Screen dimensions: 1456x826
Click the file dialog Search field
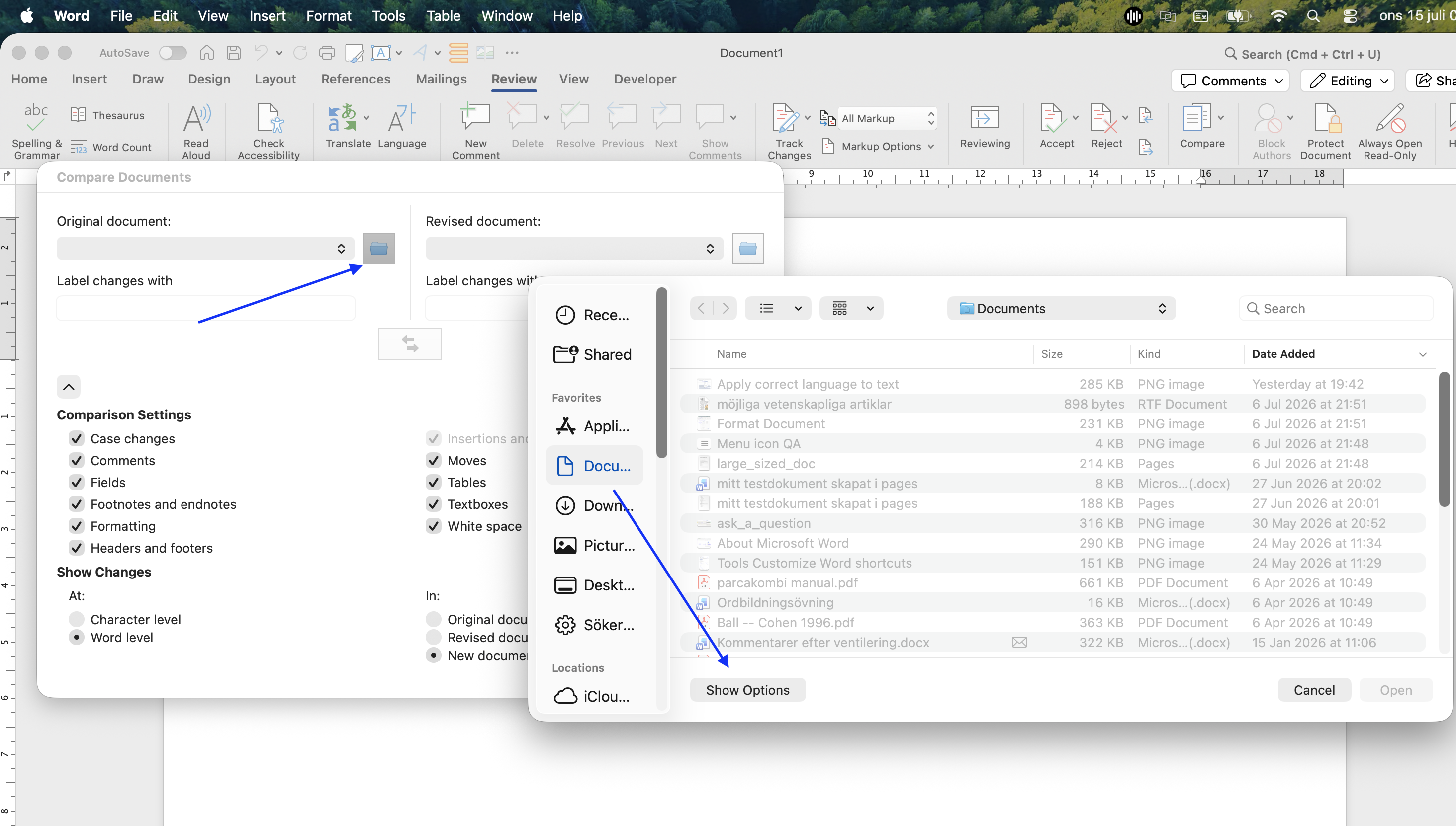point(1336,308)
